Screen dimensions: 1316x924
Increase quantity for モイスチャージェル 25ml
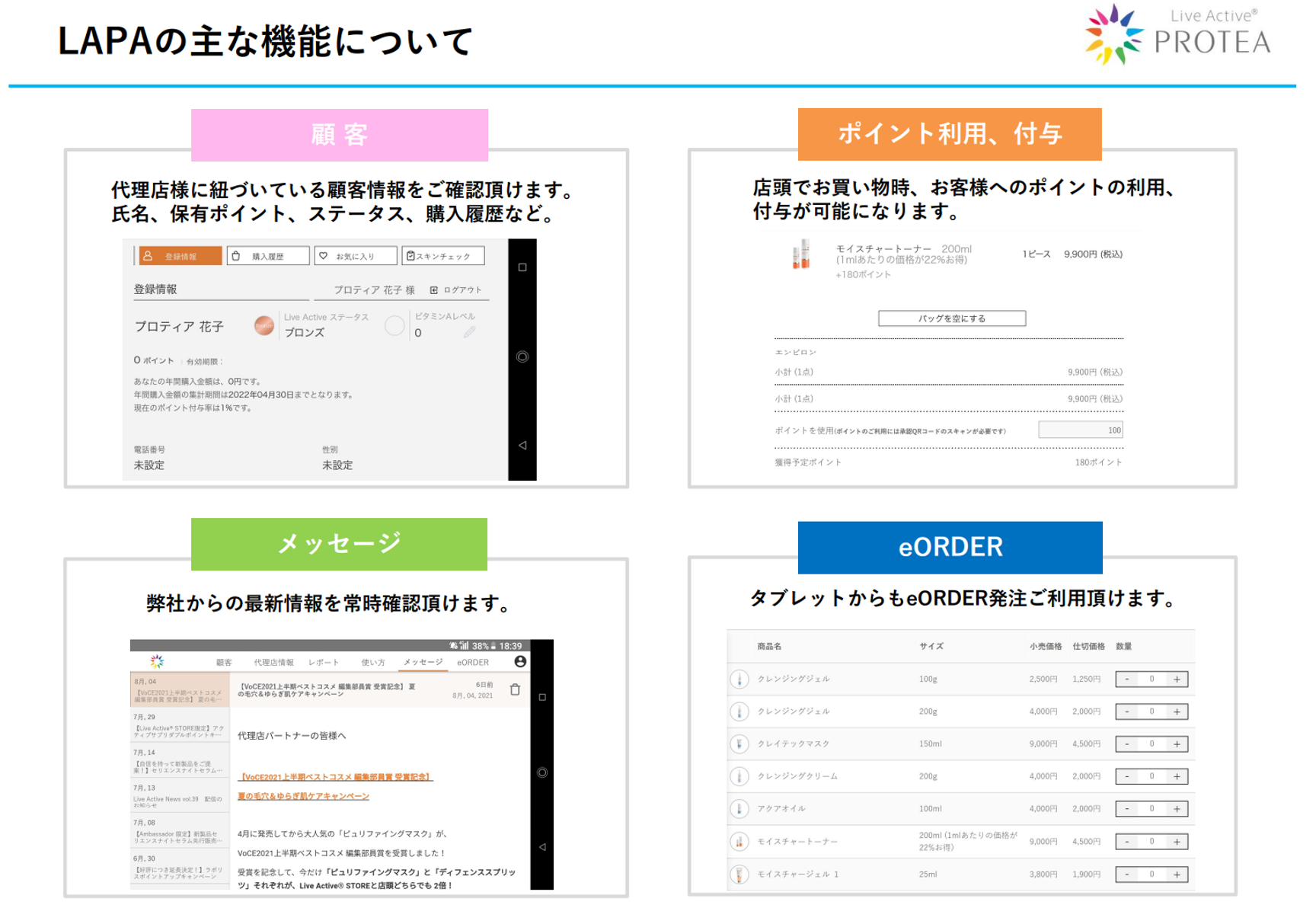[1177, 874]
